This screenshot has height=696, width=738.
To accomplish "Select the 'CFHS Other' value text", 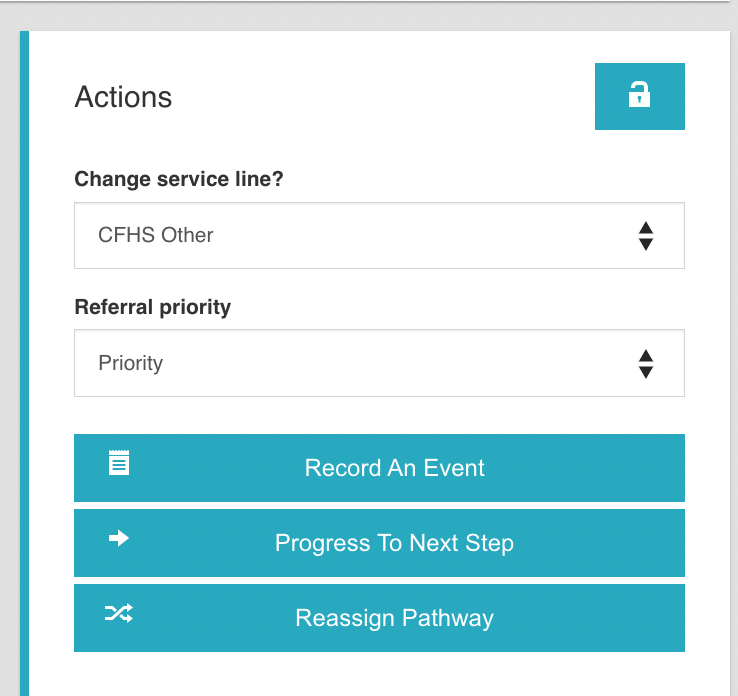I will (x=156, y=236).
